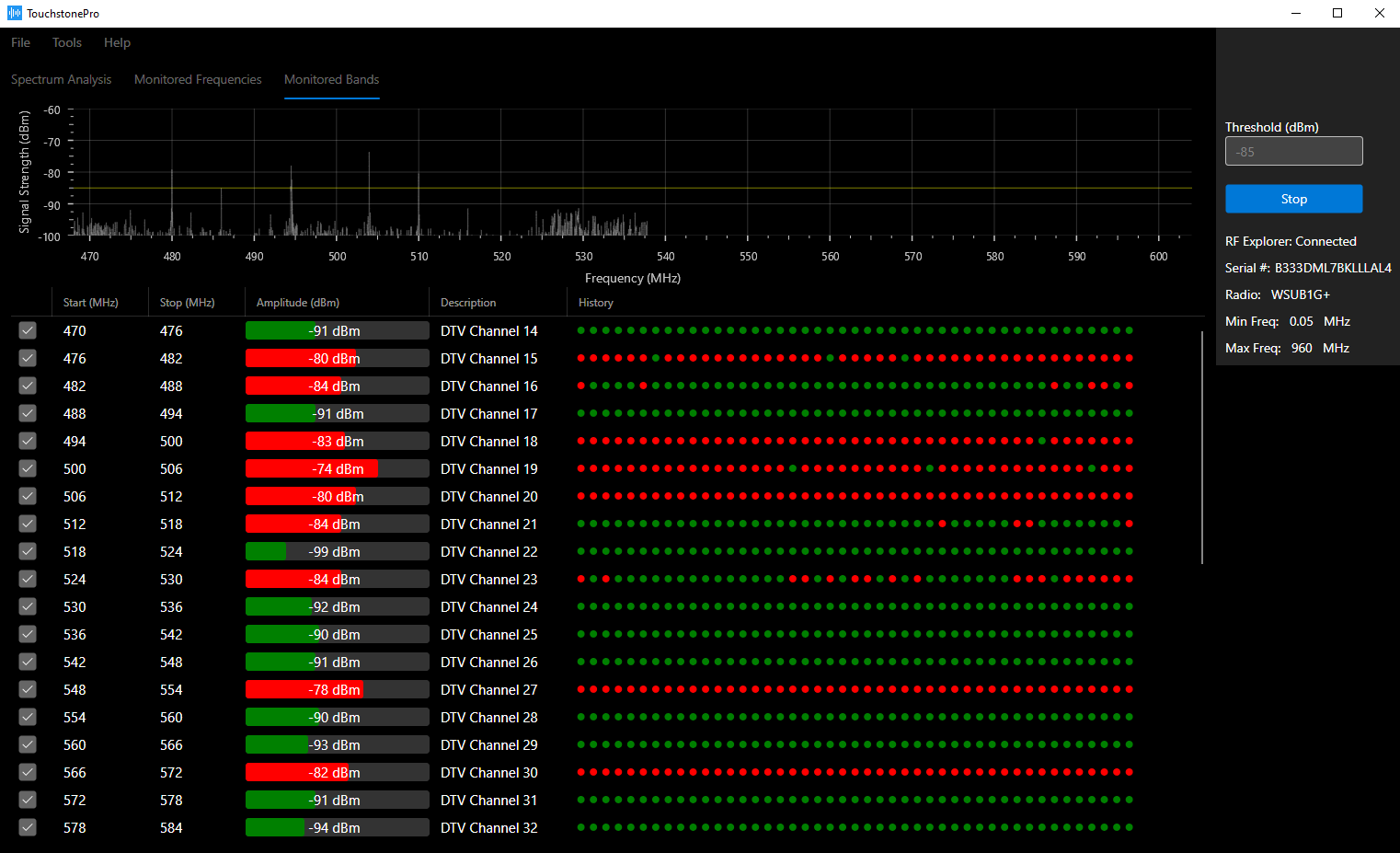Click the Threshold (dBm) input field
The image size is (1400, 853).
1293,151
